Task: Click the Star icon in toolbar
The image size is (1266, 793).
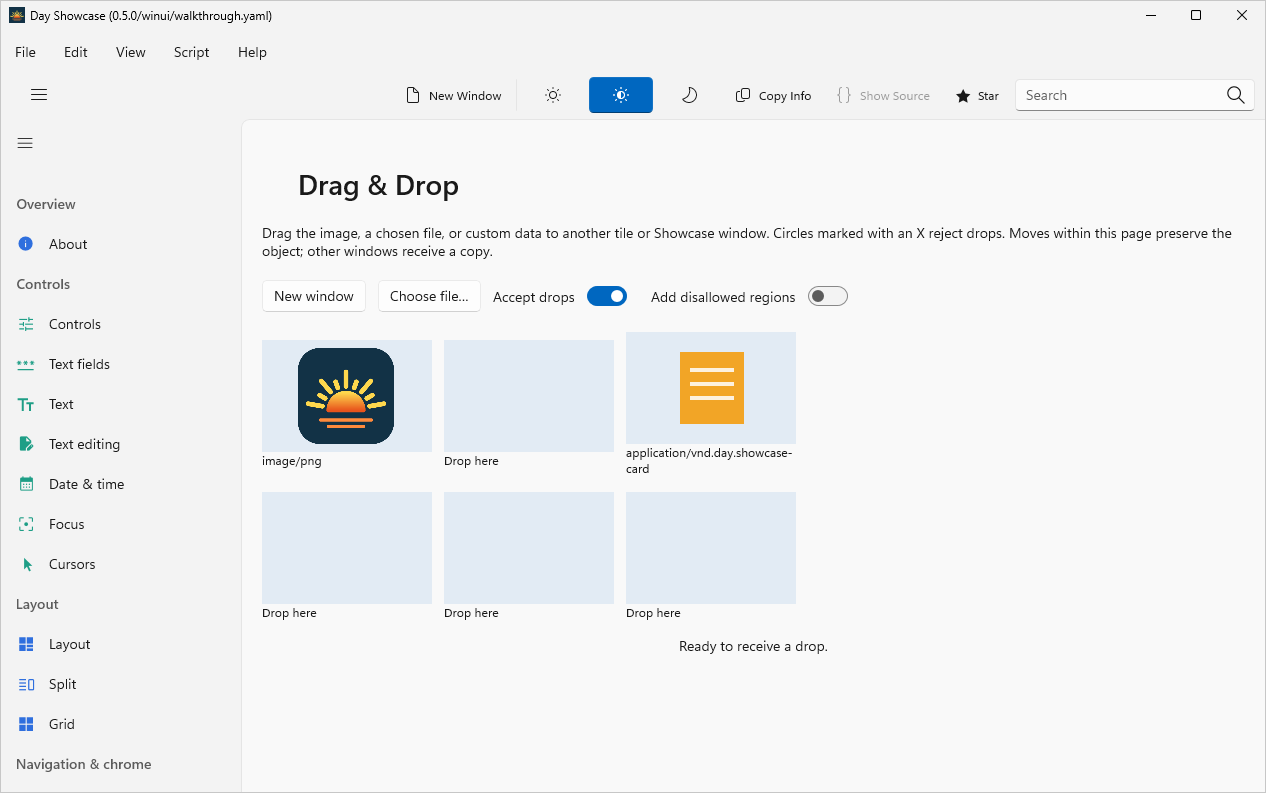Action: tap(963, 96)
